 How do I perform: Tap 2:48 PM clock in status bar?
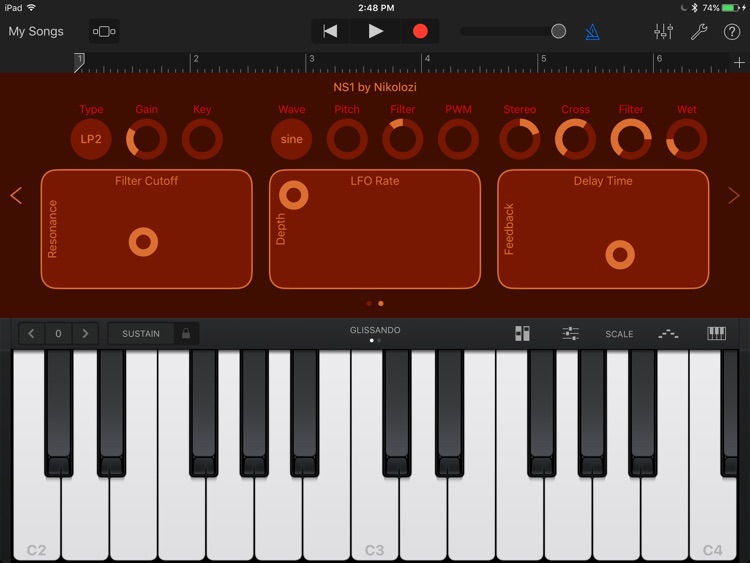click(x=376, y=8)
